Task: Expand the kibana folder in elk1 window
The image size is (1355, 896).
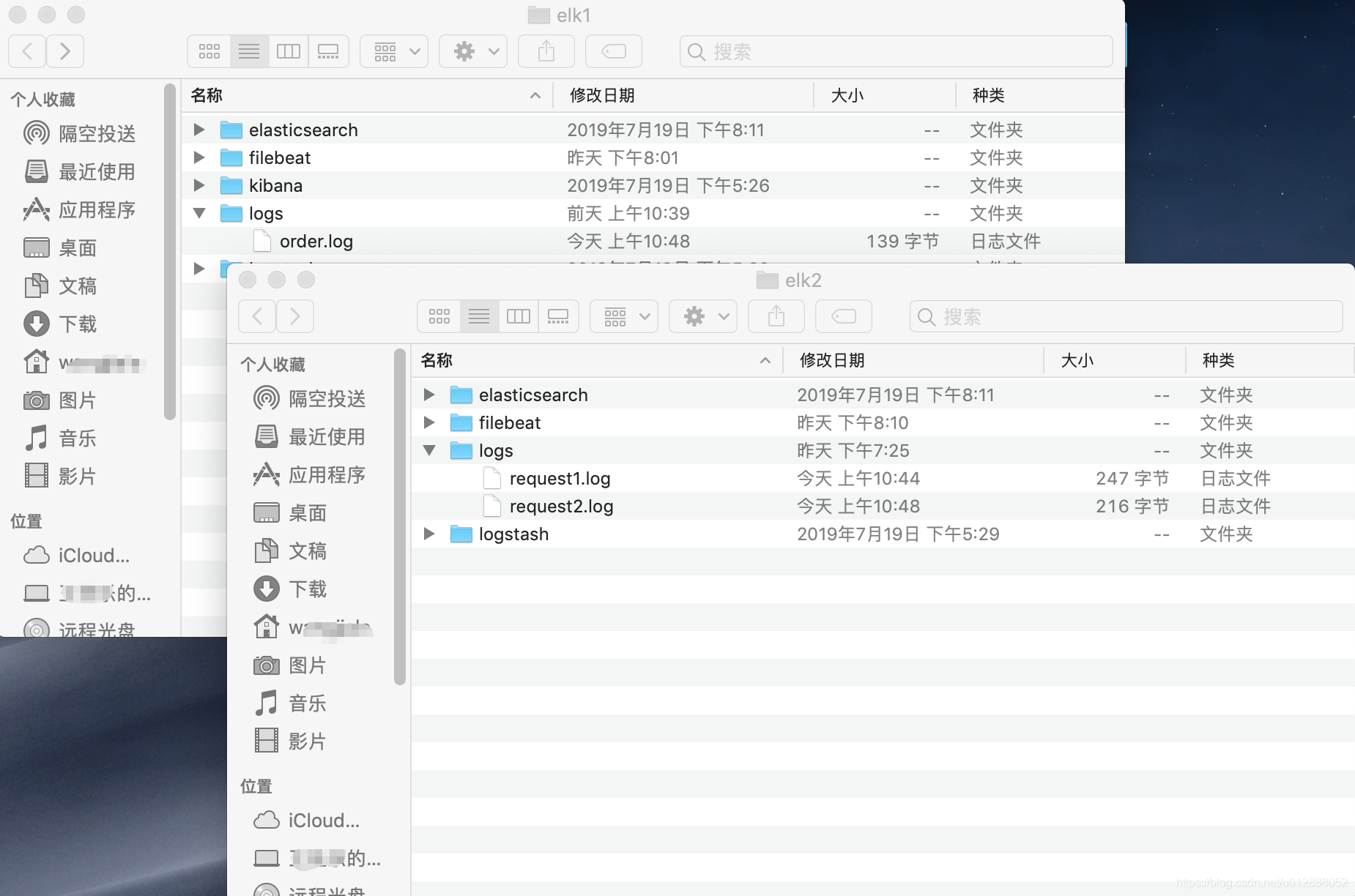Action: coord(198,185)
